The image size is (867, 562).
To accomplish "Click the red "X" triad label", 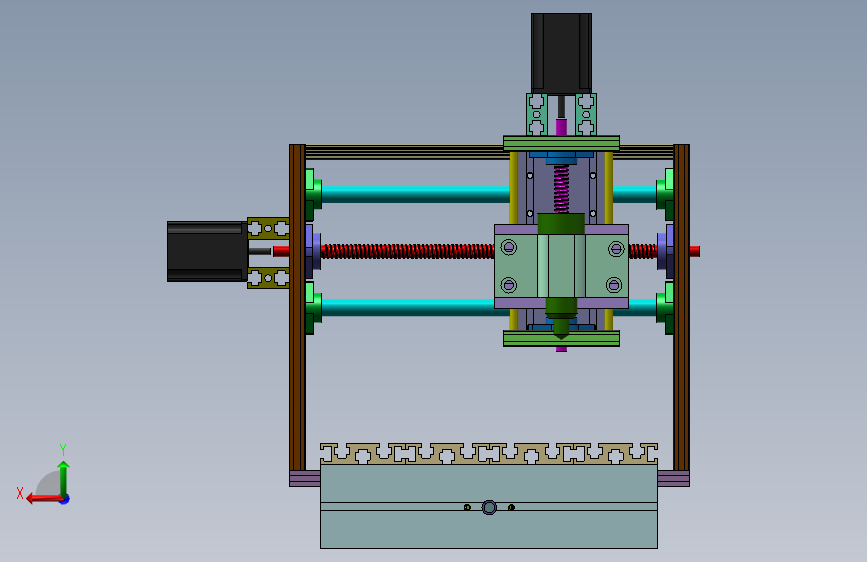I will click(20, 493).
